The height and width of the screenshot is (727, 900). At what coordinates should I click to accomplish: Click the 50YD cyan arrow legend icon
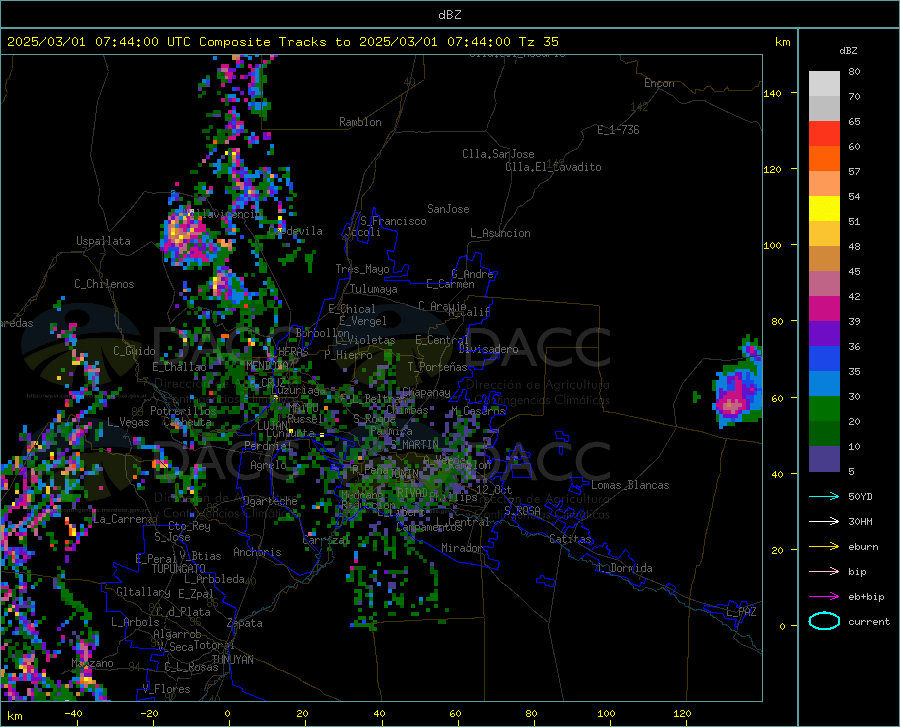pos(824,496)
